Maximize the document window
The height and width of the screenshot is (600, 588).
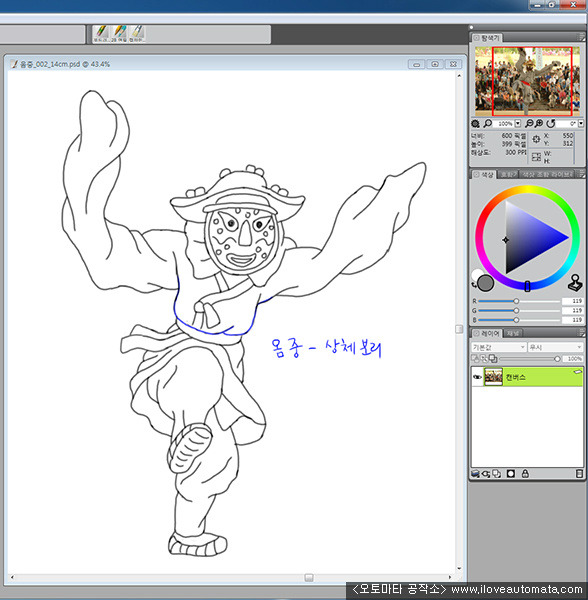pyautogui.click(x=435, y=64)
